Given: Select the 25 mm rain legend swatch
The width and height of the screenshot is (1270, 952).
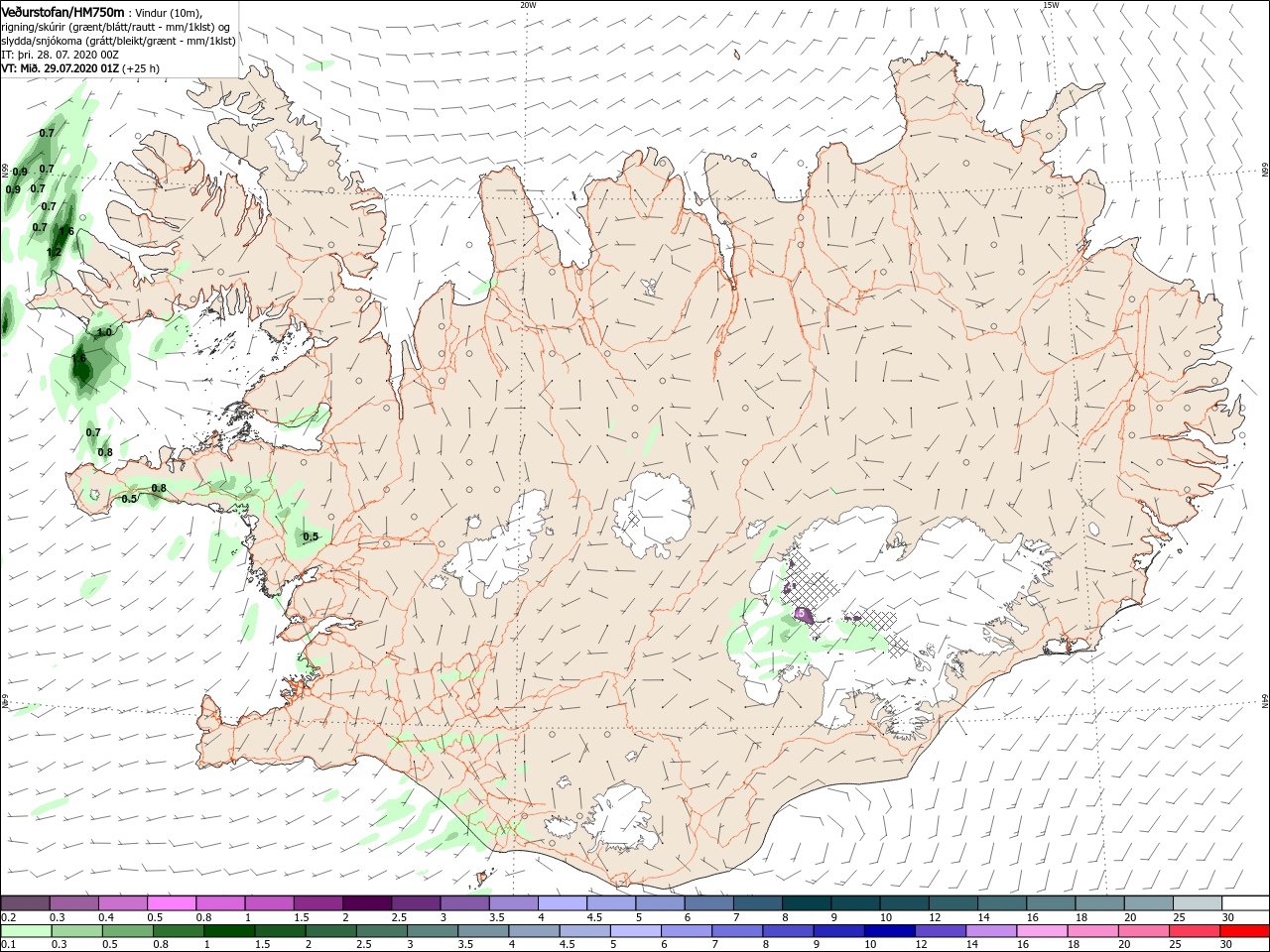Looking at the screenshot, I should coord(1195,931).
